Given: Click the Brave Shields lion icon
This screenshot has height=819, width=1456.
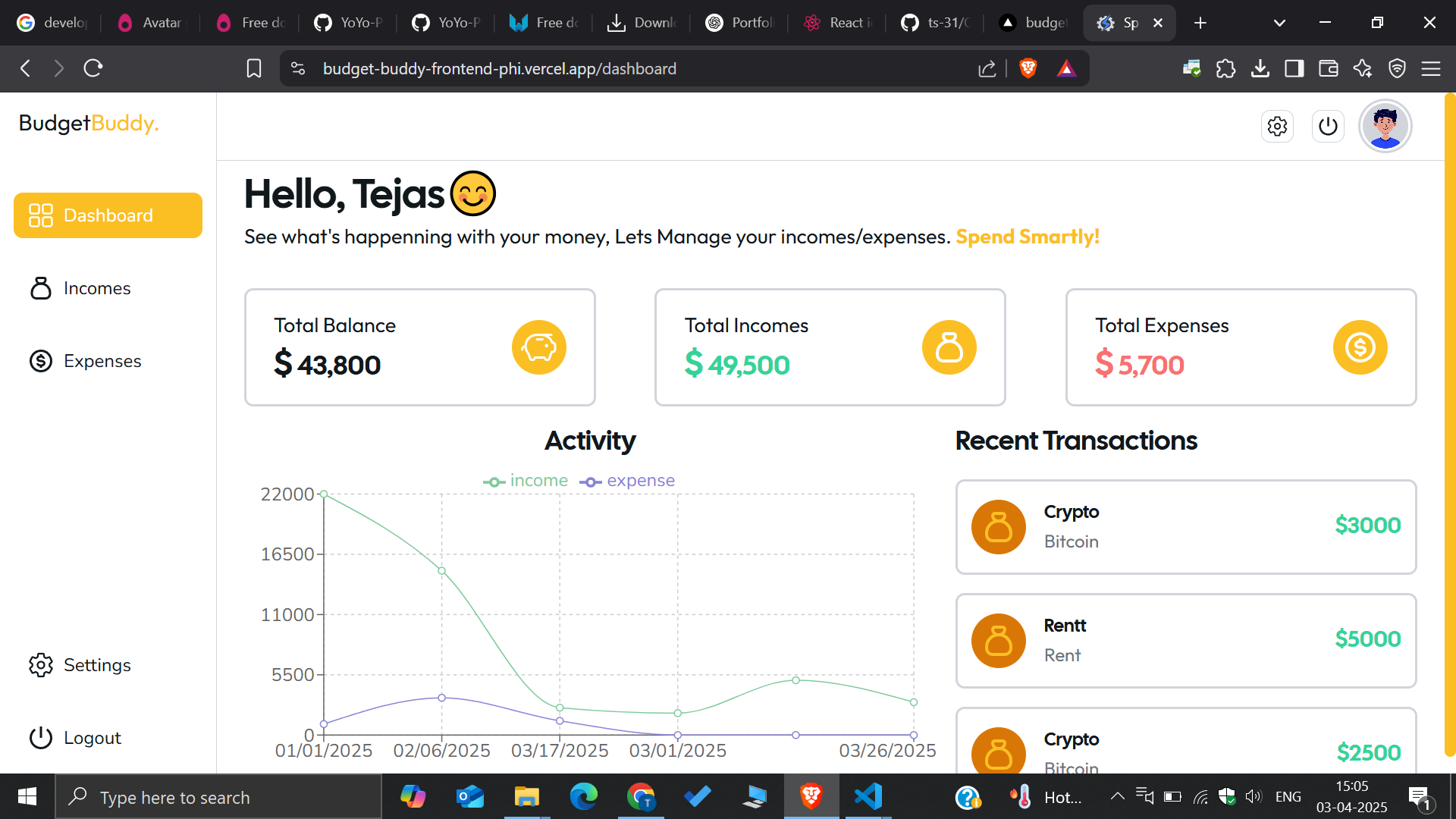Looking at the screenshot, I should [1028, 68].
